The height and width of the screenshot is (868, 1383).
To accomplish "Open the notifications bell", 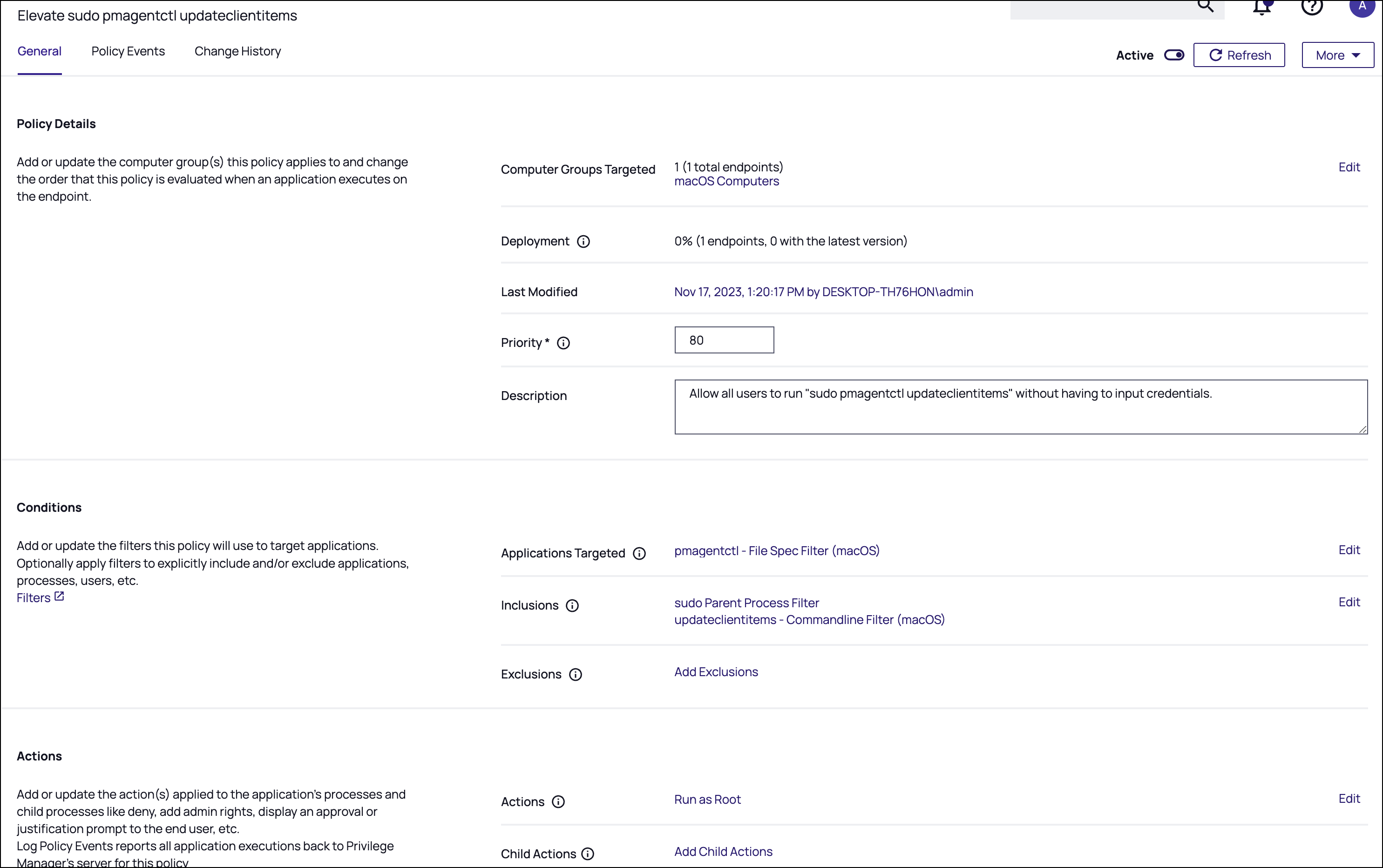I will coord(1261,7).
